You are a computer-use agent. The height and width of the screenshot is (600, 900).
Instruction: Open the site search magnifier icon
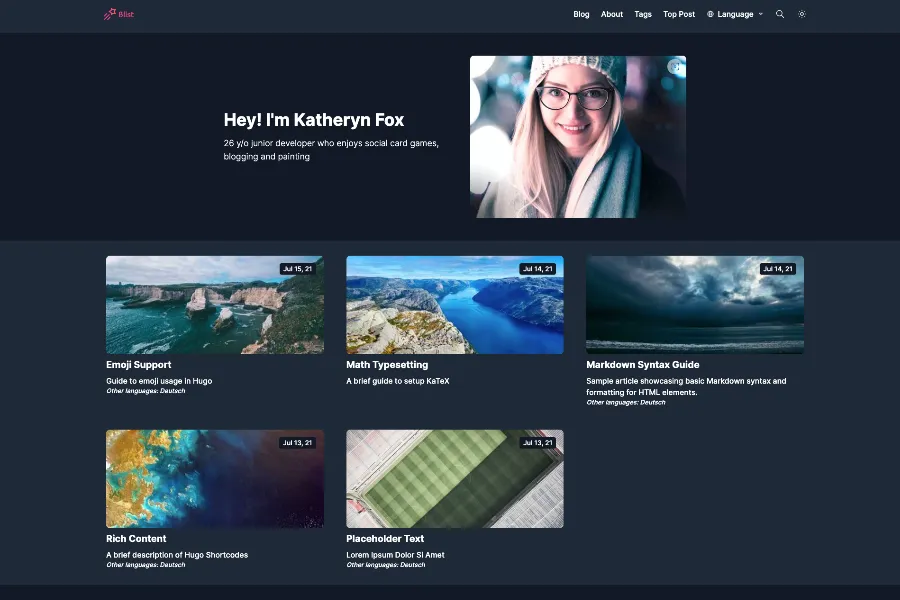coord(780,14)
